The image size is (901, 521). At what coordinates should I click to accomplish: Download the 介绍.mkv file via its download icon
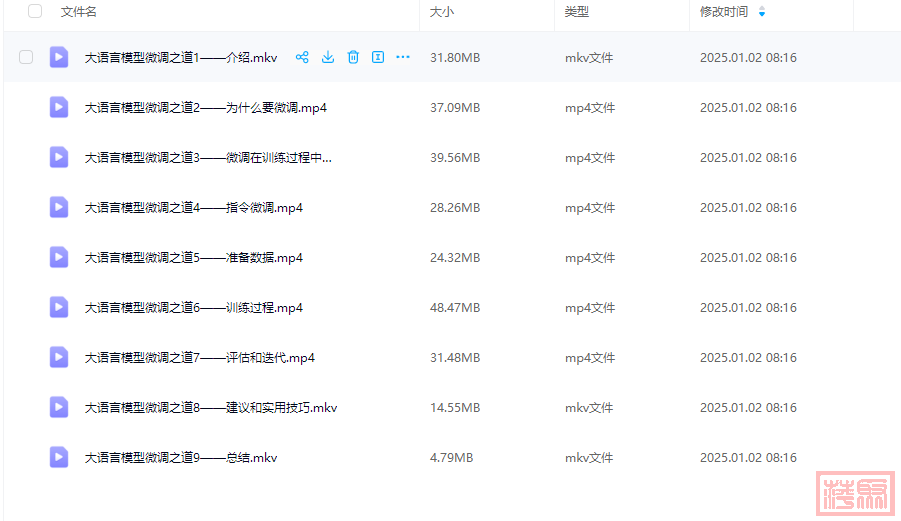point(327,57)
